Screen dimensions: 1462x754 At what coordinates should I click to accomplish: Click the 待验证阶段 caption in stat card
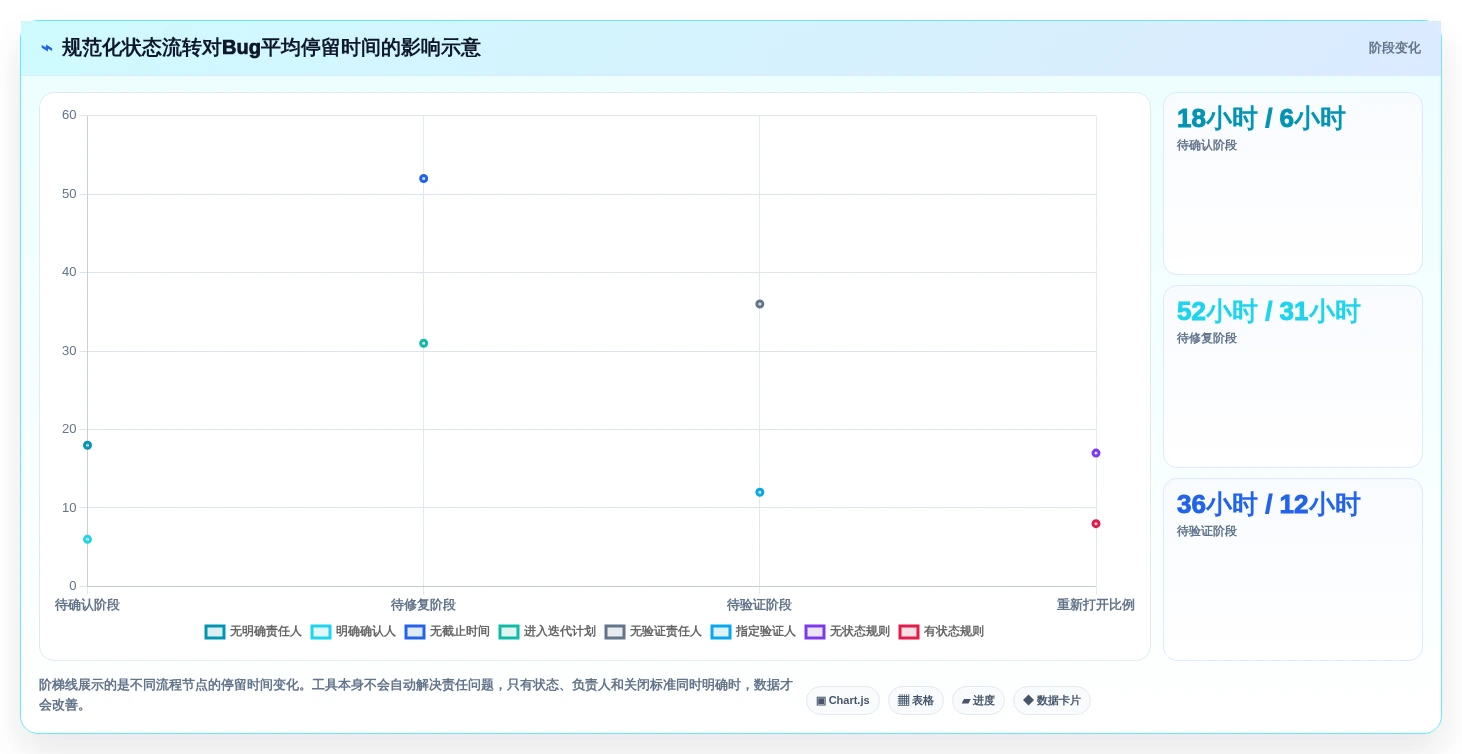(x=1206, y=531)
